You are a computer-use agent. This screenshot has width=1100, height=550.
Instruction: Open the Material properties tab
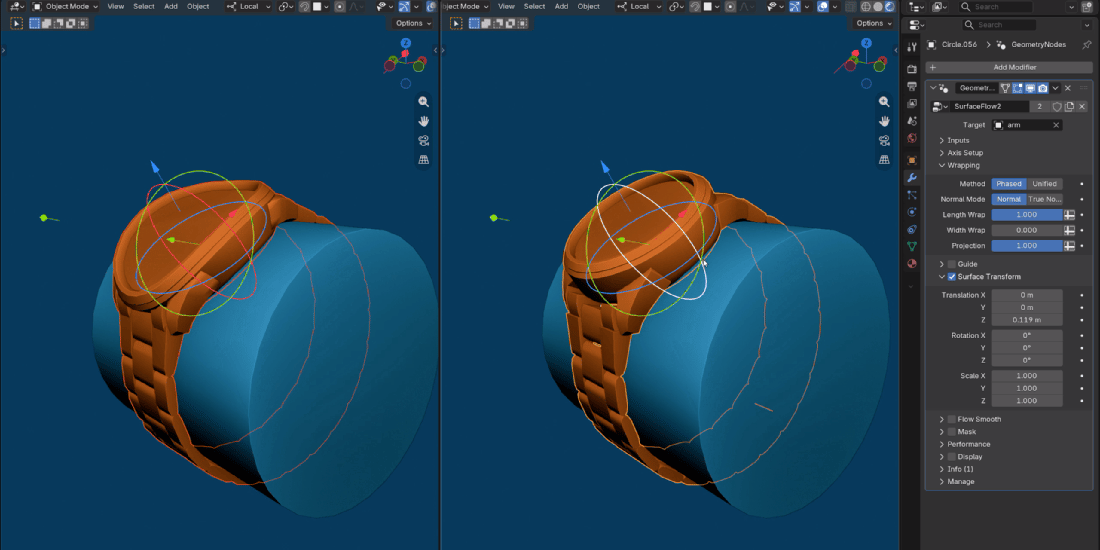coord(912,264)
